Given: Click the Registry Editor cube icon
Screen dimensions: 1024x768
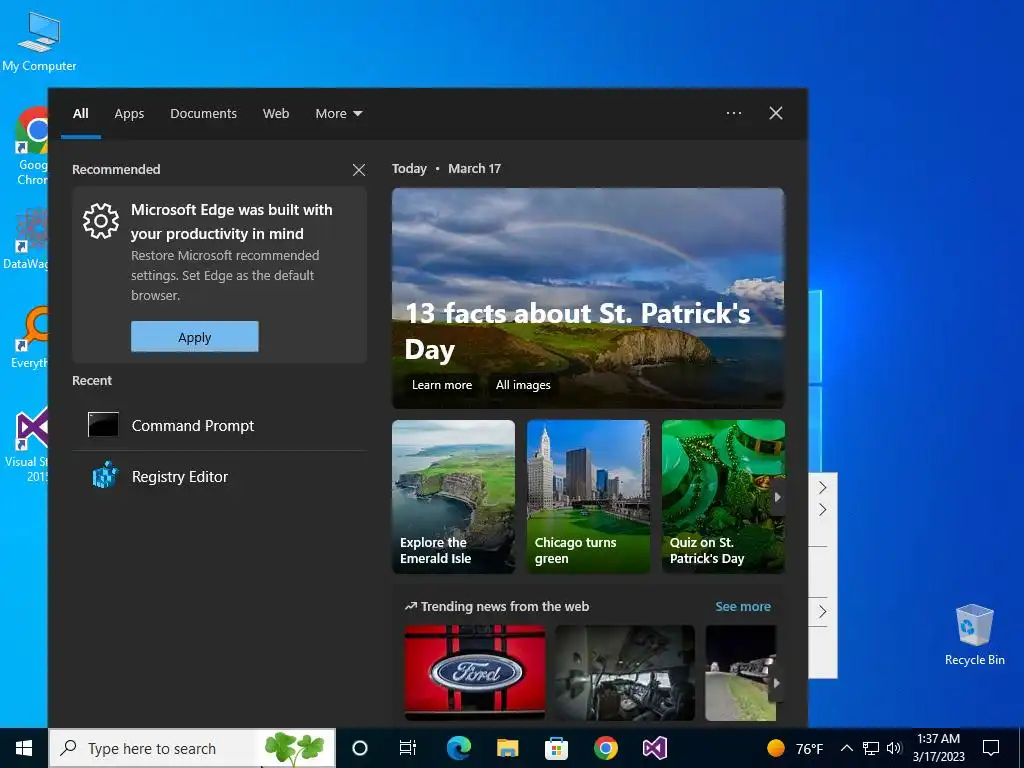Looking at the screenshot, I should click(x=104, y=476).
